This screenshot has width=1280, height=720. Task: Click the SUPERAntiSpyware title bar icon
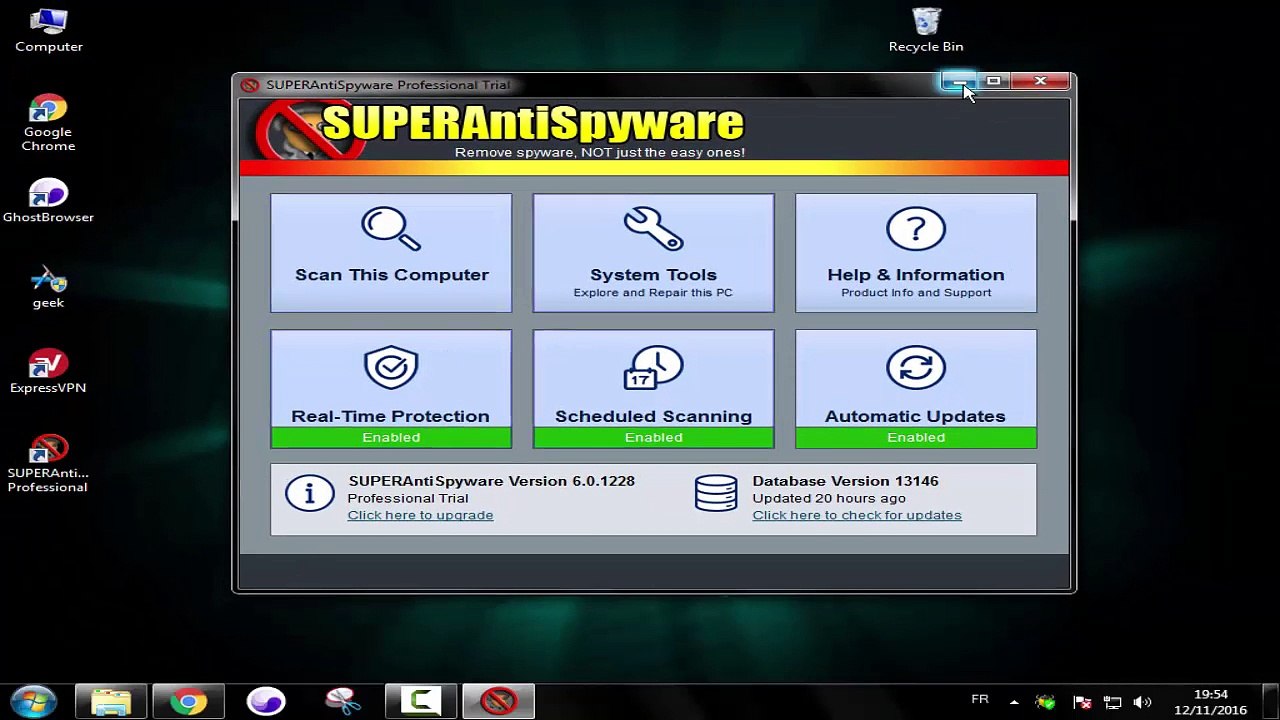(x=250, y=85)
